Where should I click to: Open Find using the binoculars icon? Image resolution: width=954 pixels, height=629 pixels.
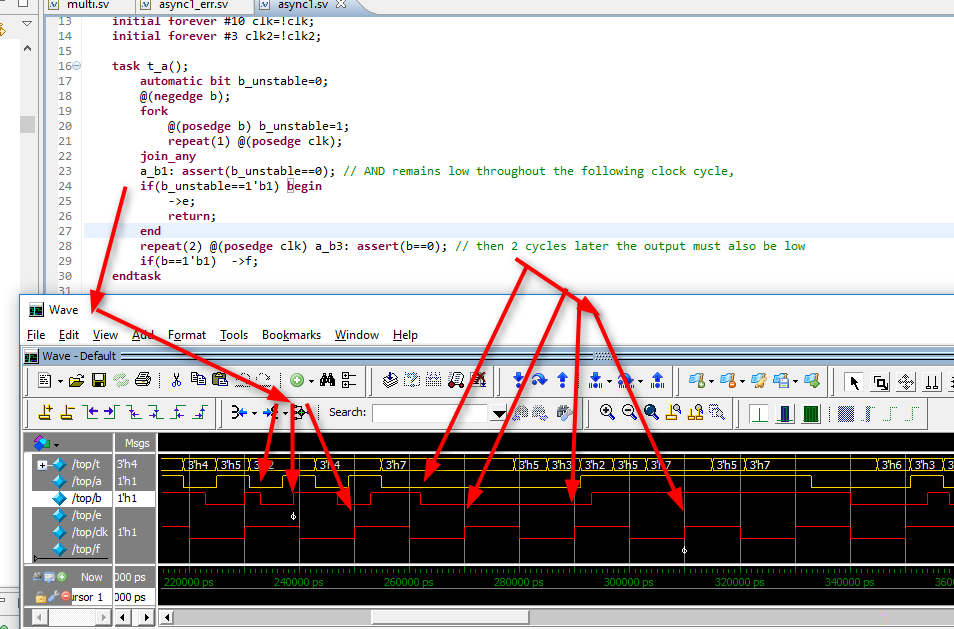pyautogui.click(x=328, y=382)
